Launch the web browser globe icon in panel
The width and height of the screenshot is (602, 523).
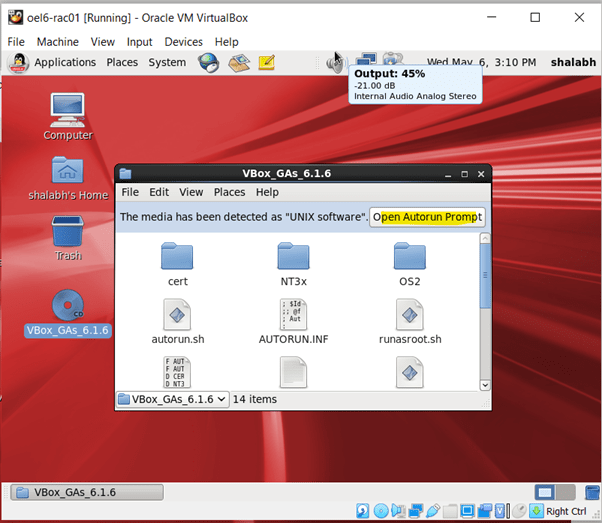[x=208, y=63]
